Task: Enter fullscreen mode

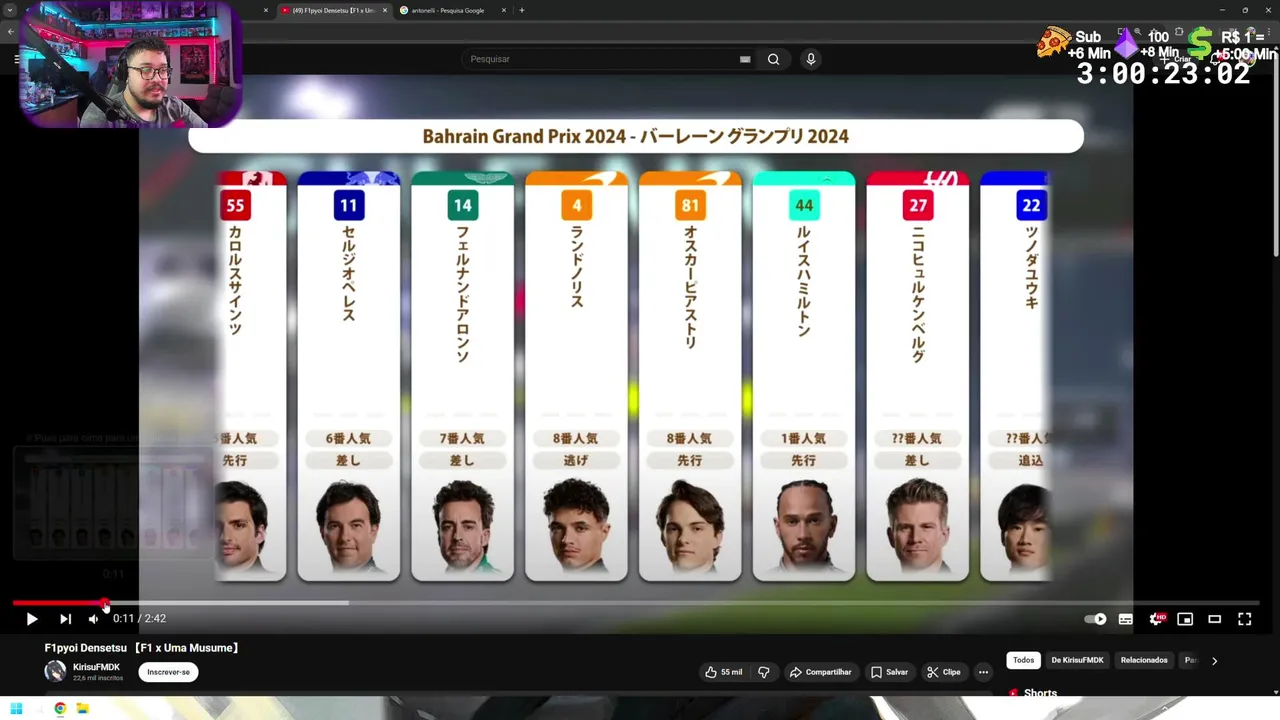Action: [1245, 619]
